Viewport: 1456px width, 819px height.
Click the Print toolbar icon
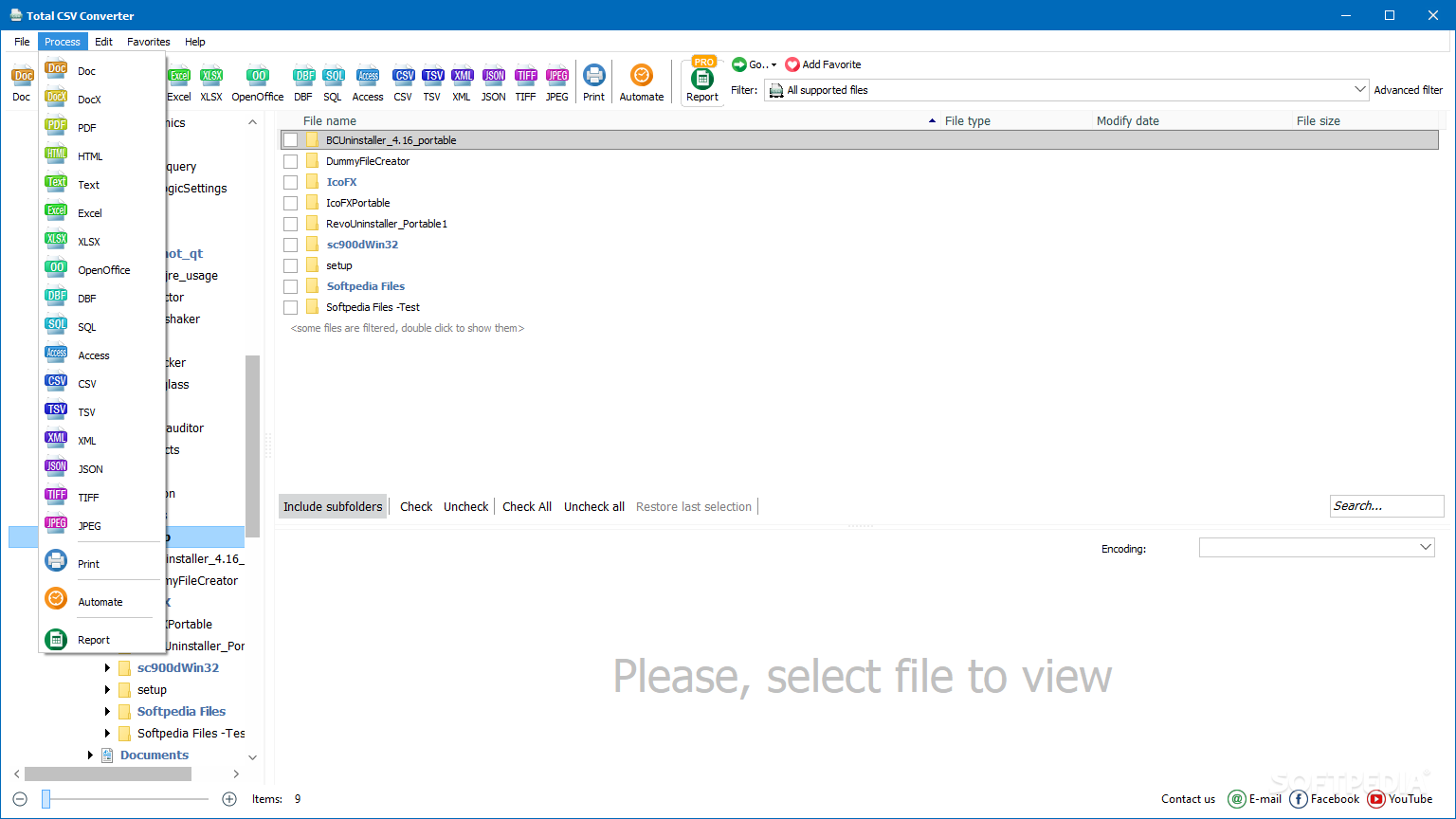[594, 83]
